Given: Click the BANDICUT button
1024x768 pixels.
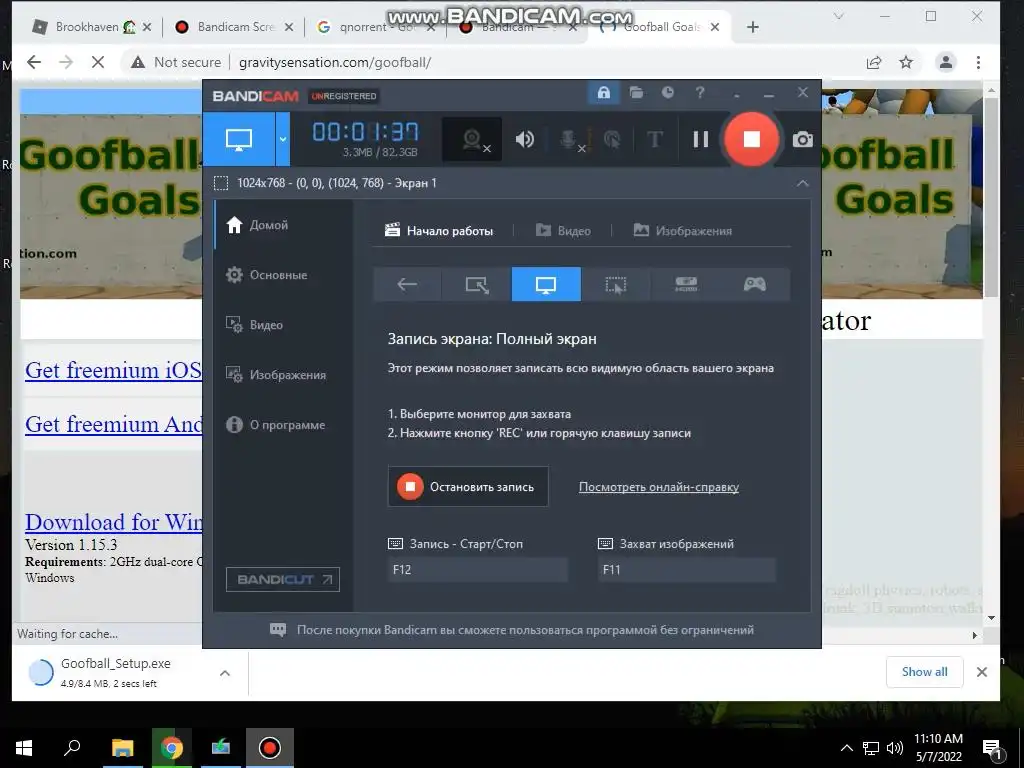Looking at the screenshot, I should coord(283,579).
